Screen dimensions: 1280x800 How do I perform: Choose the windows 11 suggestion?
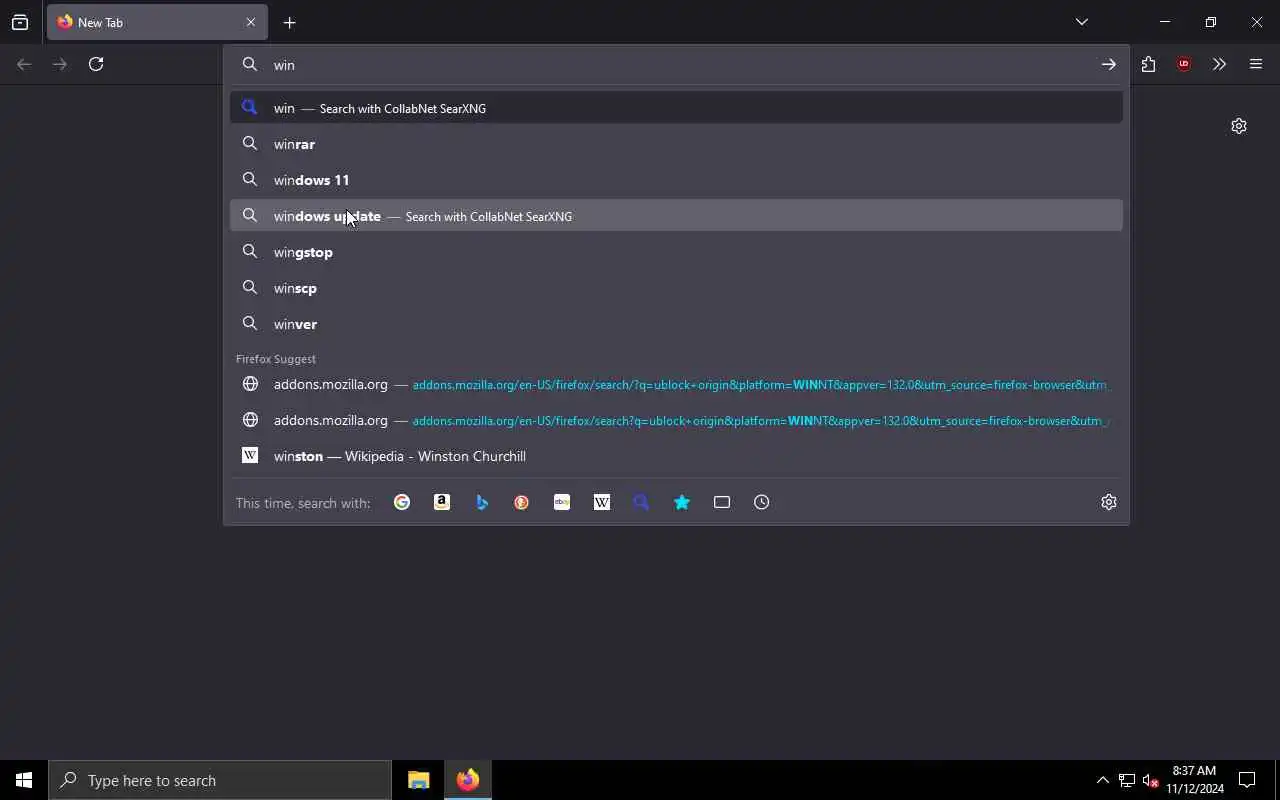(x=676, y=180)
